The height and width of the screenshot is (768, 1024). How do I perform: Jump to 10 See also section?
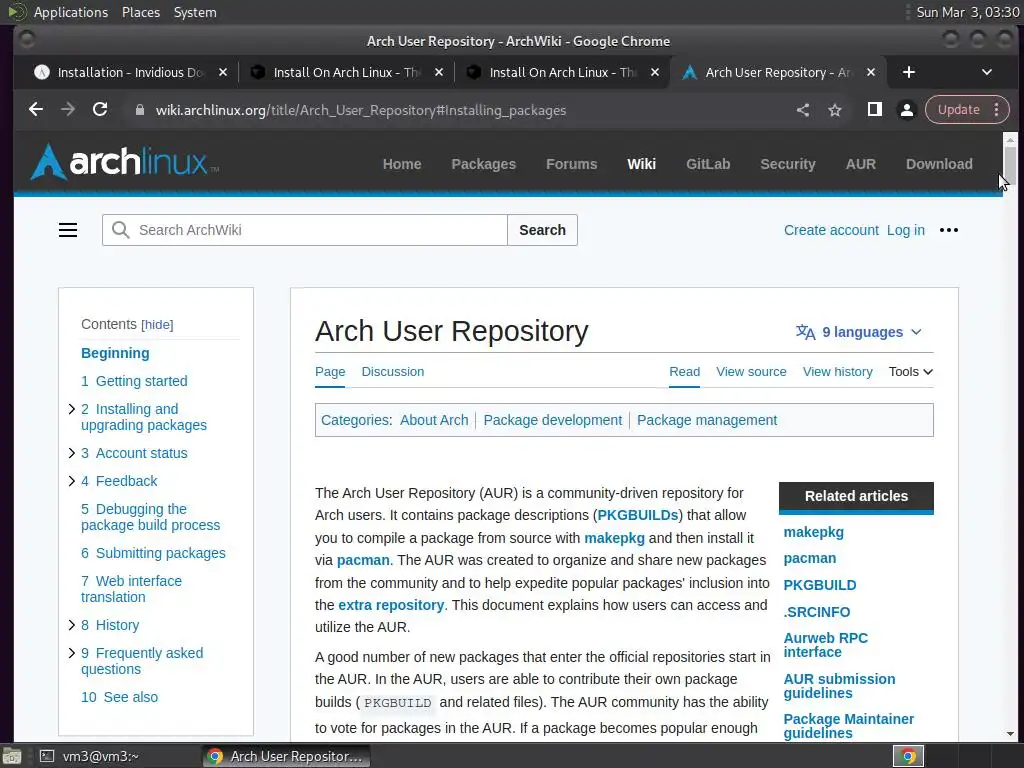(x=120, y=697)
